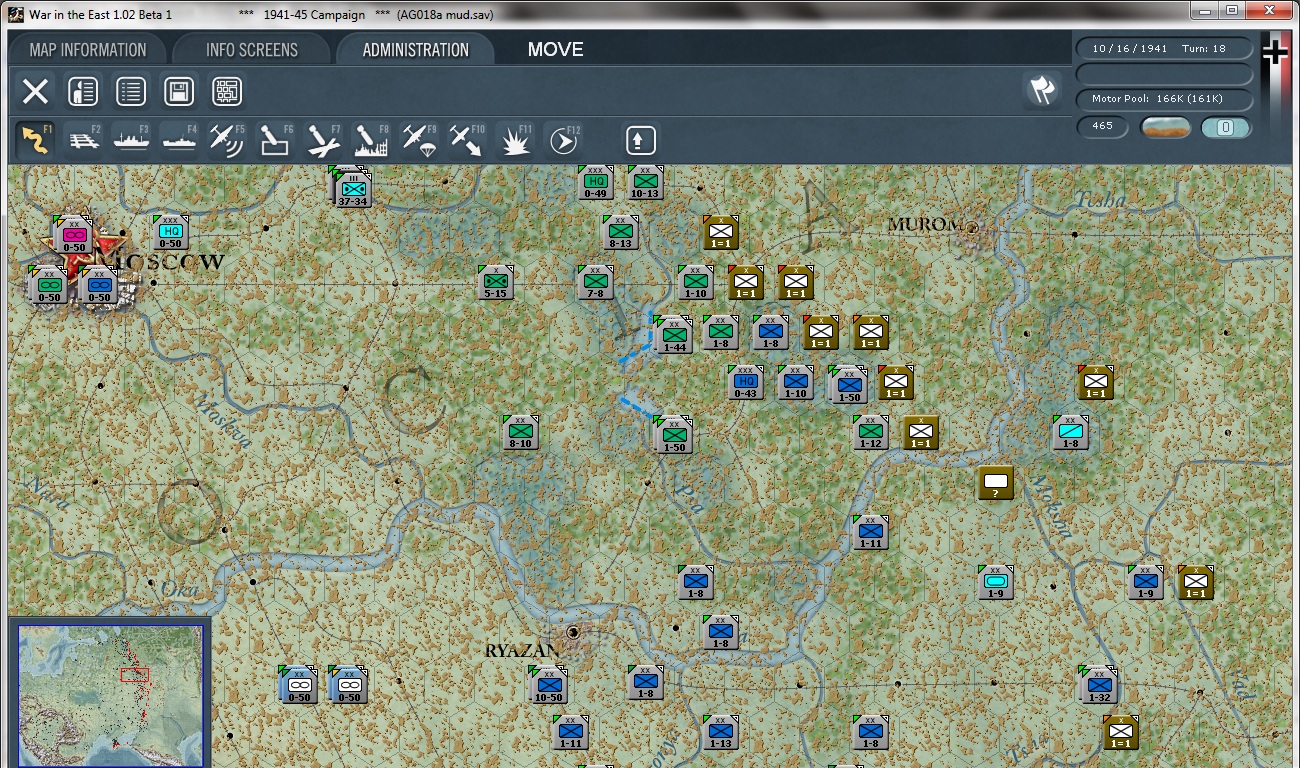Save the game with the floppy disk icon
Image resolution: width=1300 pixels, height=768 pixels.
tap(179, 92)
